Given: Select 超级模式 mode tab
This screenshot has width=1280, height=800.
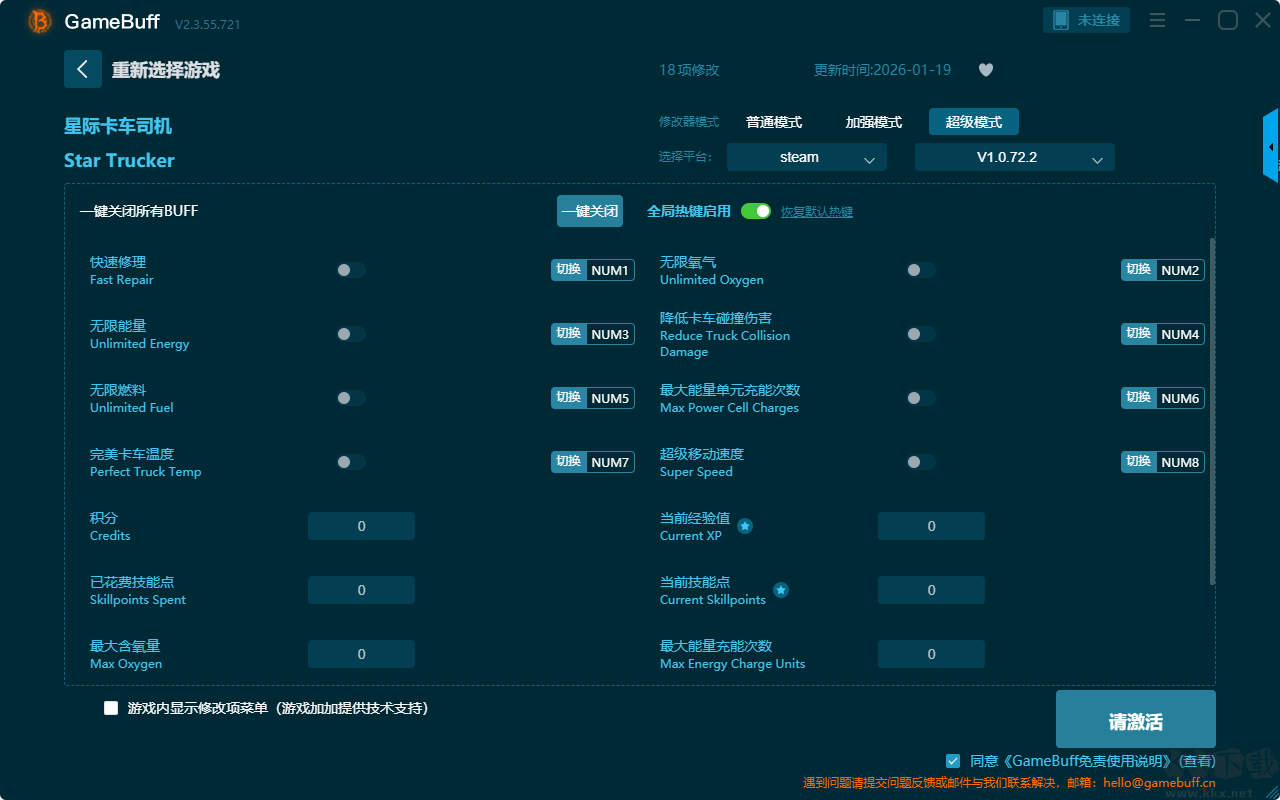Looking at the screenshot, I should pos(974,122).
